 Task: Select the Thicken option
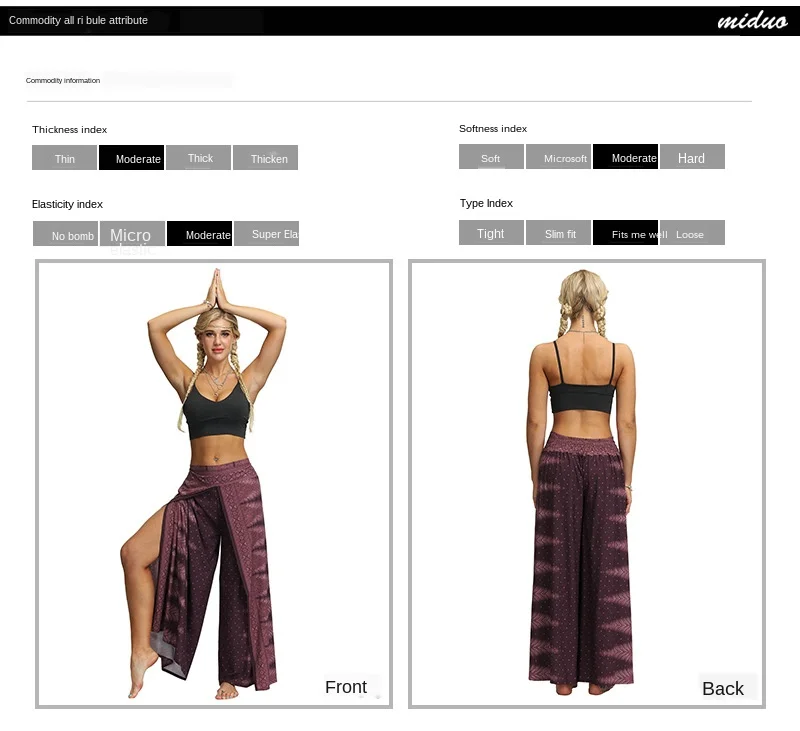(x=265, y=158)
